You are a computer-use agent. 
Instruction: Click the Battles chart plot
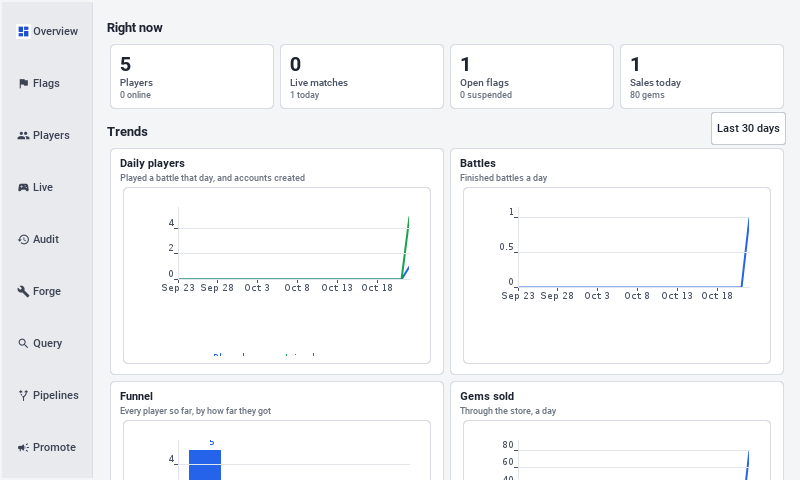[617, 275]
